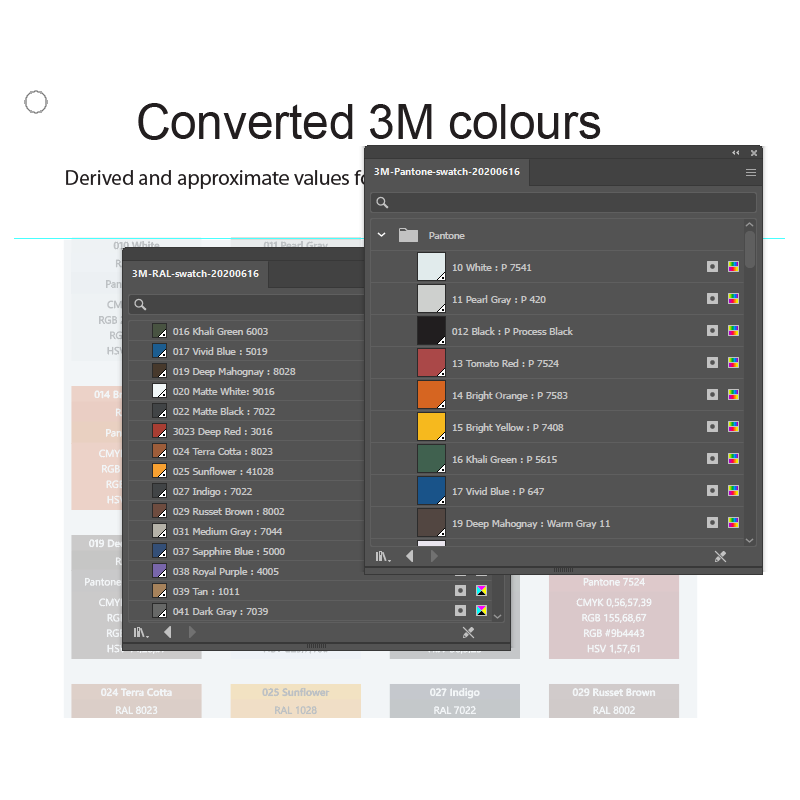Click scroll down arrow in RAL swatch list
The image size is (800, 800).
point(497,616)
